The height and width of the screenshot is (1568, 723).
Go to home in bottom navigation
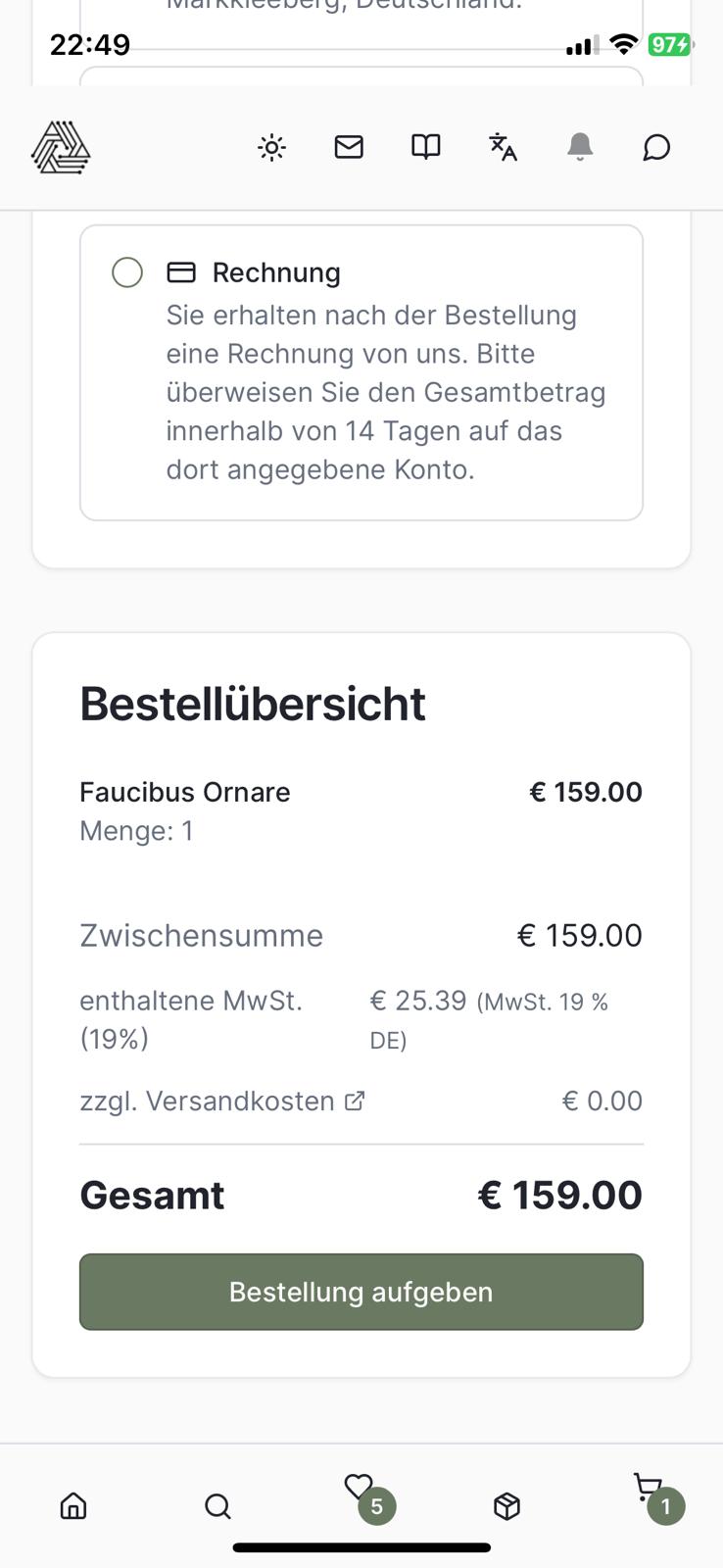[73, 1505]
